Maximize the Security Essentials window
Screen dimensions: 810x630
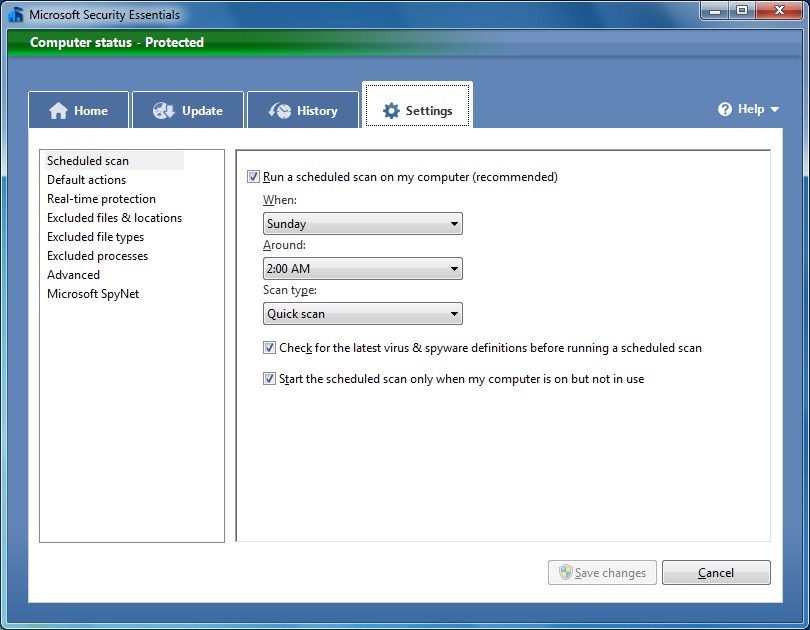(x=742, y=10)
